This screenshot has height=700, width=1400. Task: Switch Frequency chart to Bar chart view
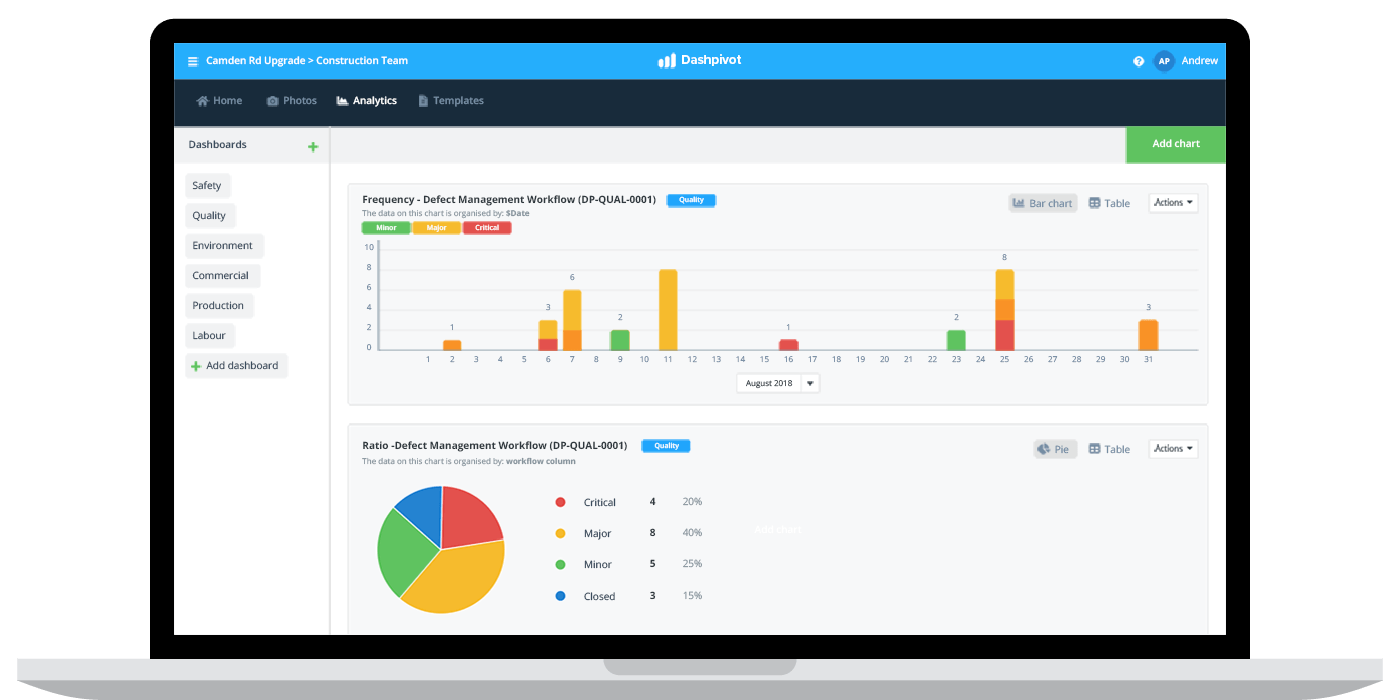point(1042,203)
